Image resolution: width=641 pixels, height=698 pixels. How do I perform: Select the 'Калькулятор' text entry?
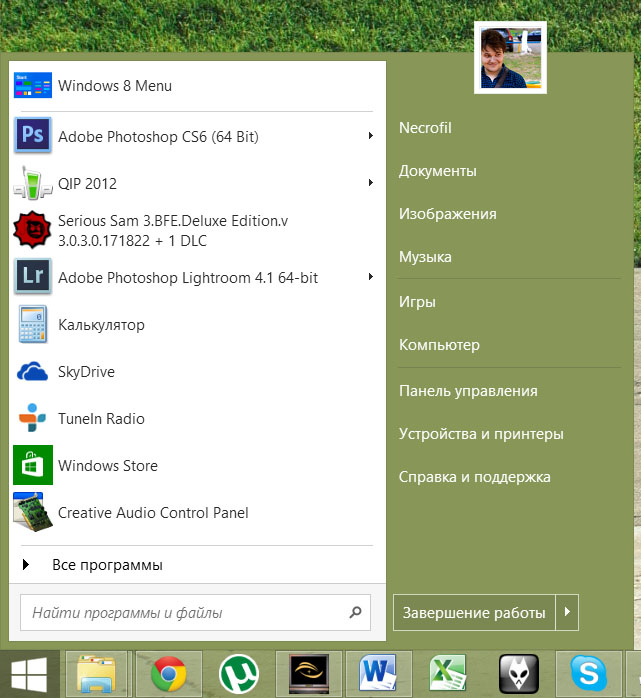[x=101, y=325]
